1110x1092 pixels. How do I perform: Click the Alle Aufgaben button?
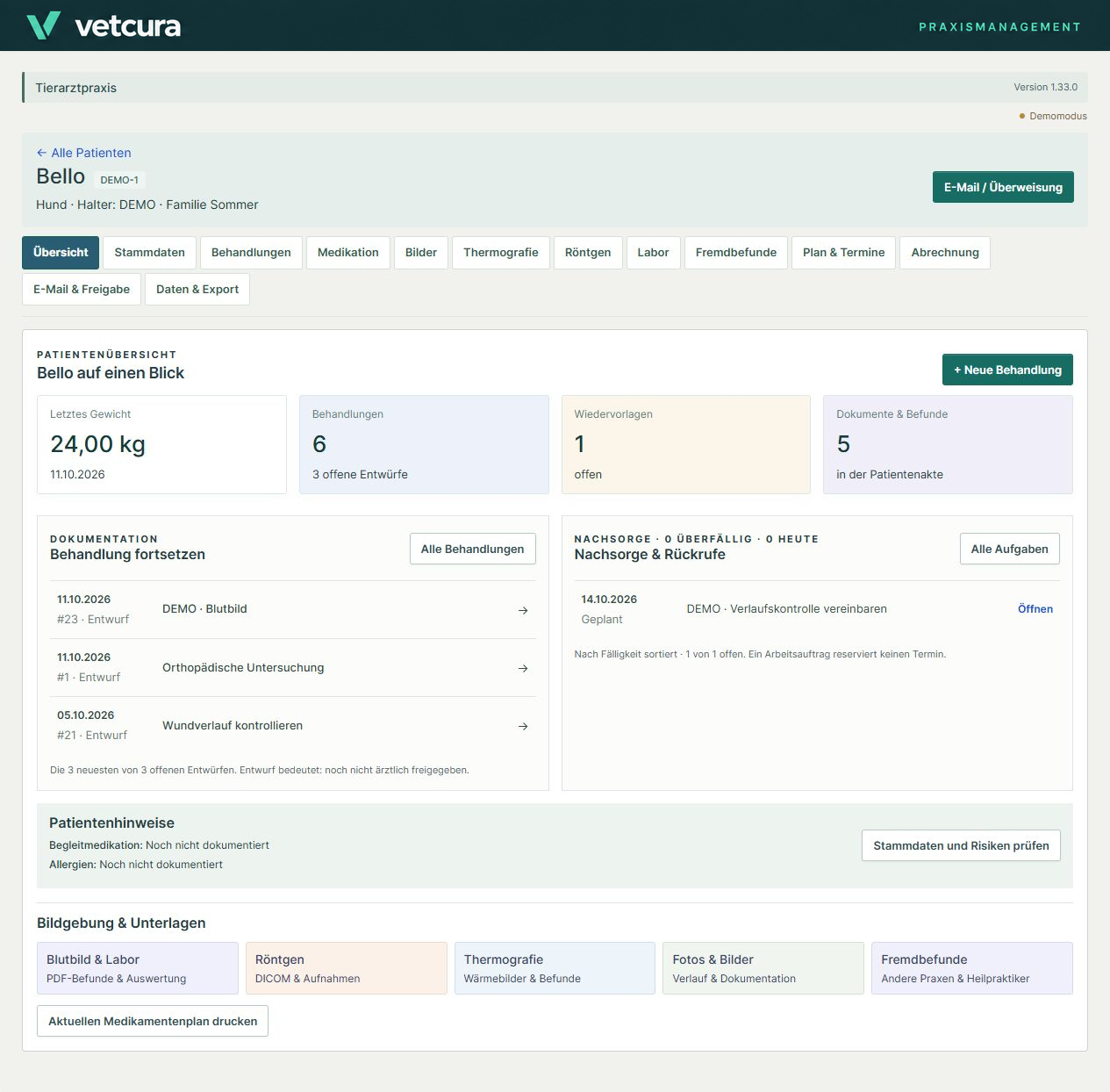click(1009, 549)
